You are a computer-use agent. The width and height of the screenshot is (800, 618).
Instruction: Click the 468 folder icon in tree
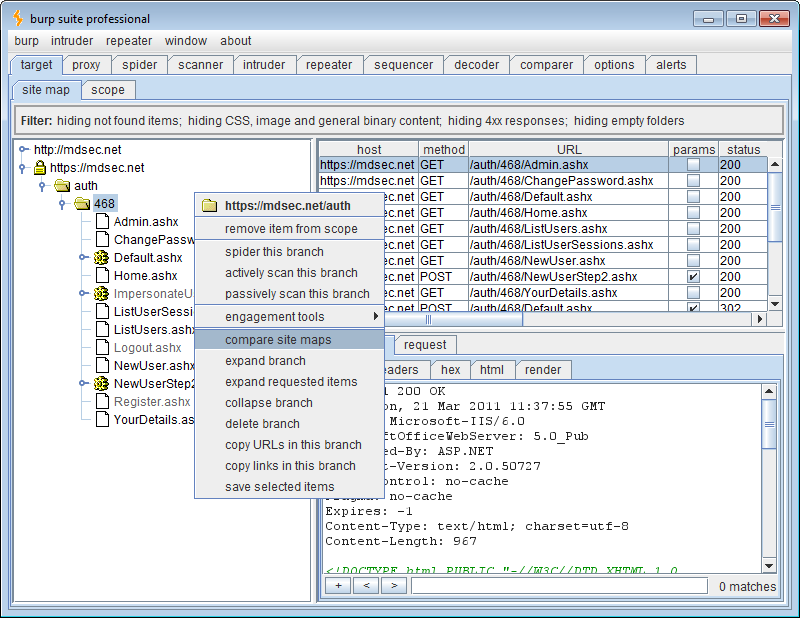click(x=82, y=204)
